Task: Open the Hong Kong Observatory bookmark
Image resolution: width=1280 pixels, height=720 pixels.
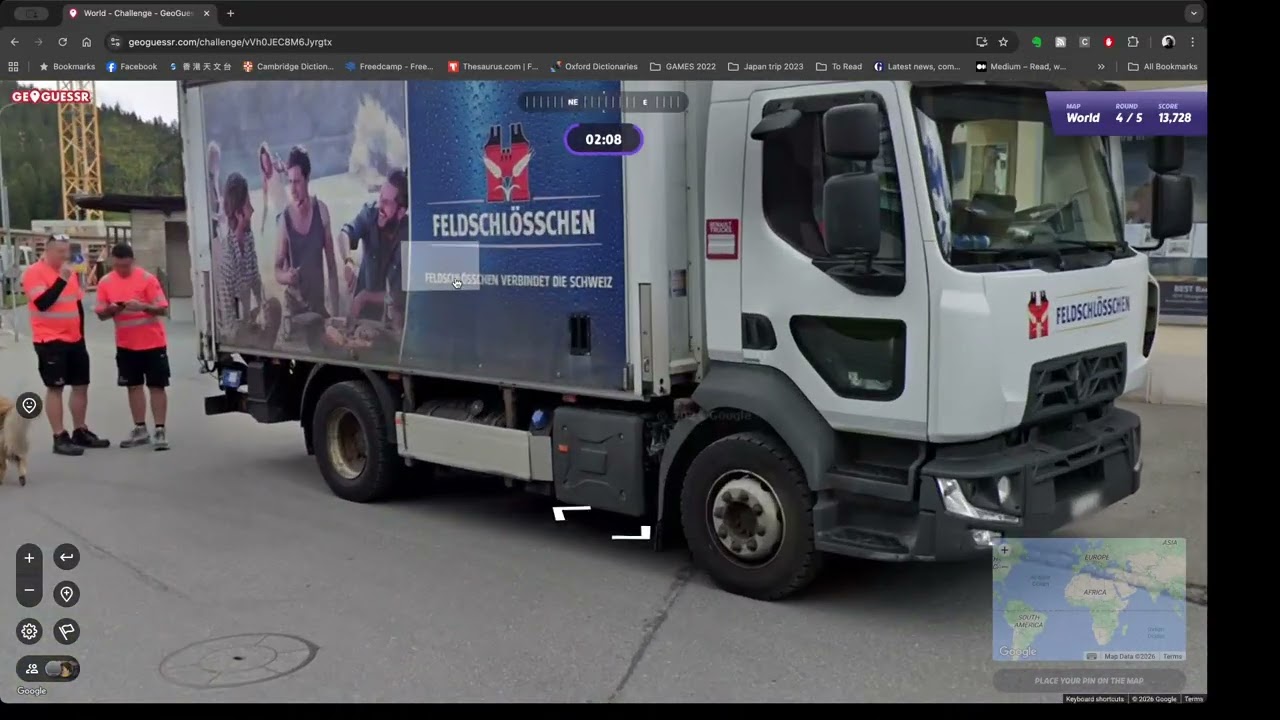Action: [200, 66]
